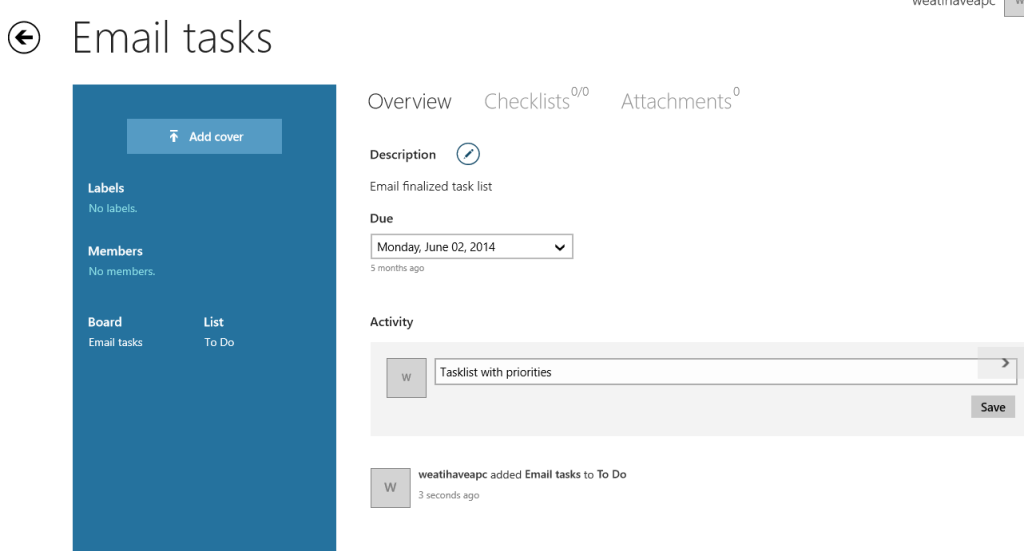Open the To Do list link
This screenshot has width=1024, height=551.
(219, 342)
